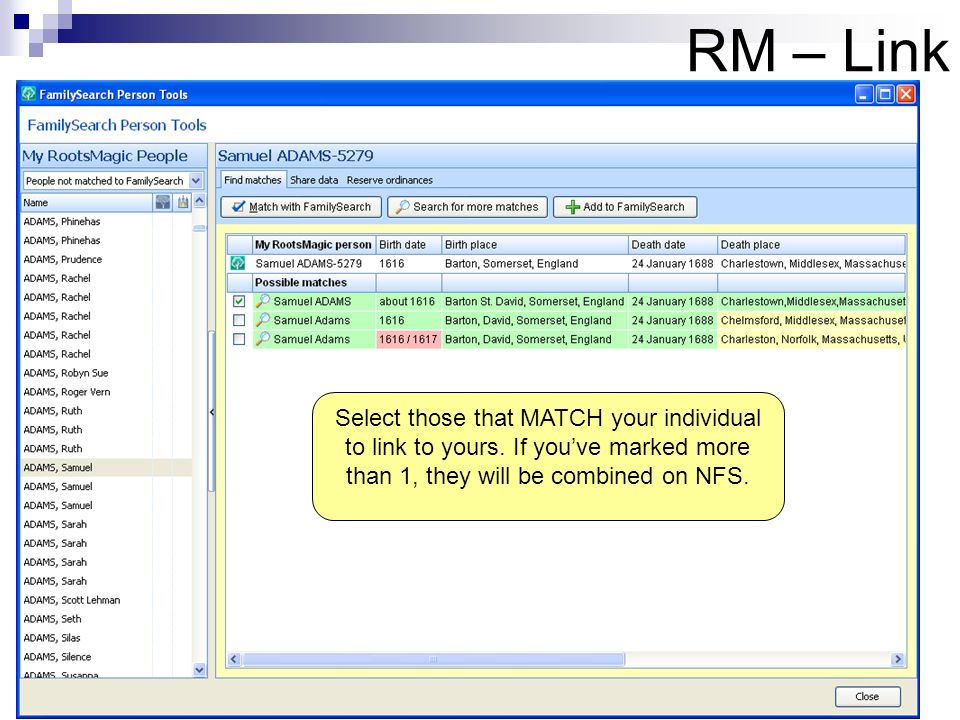Minimize the FamilySearch Person Tools window

point(864,94)
